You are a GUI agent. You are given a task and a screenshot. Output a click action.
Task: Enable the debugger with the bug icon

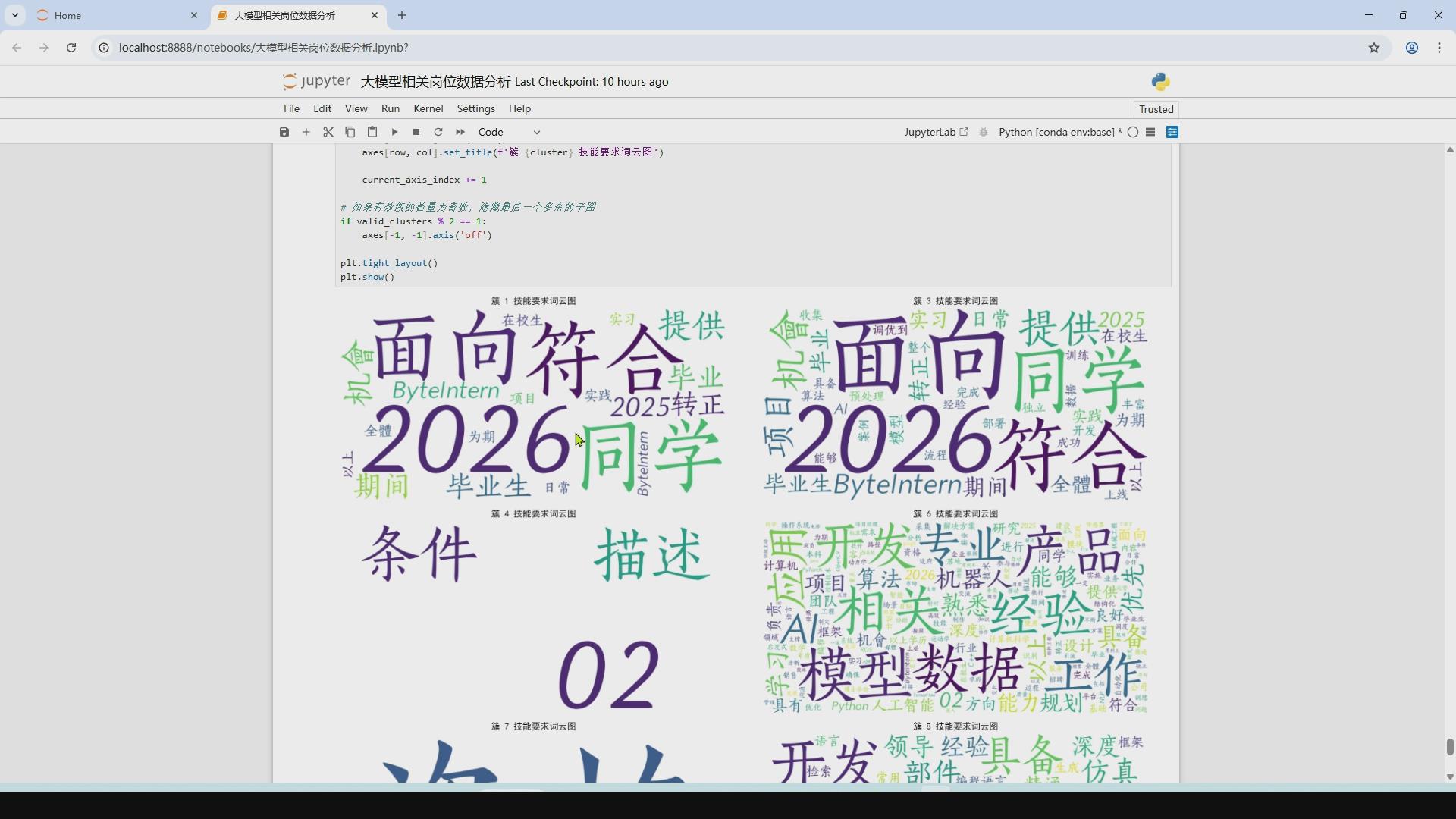[x=983, y=131]
